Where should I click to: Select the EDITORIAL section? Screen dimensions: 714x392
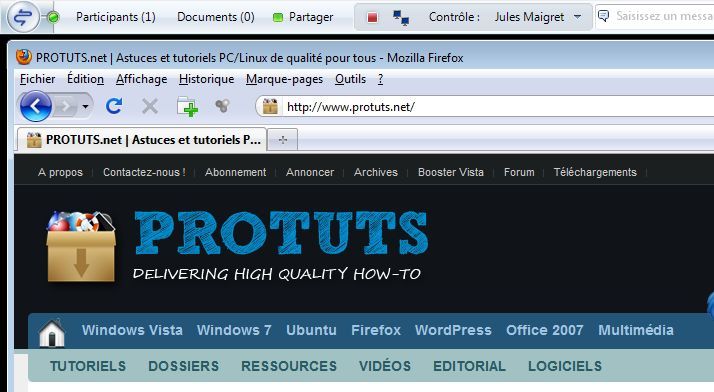point(469,366)
